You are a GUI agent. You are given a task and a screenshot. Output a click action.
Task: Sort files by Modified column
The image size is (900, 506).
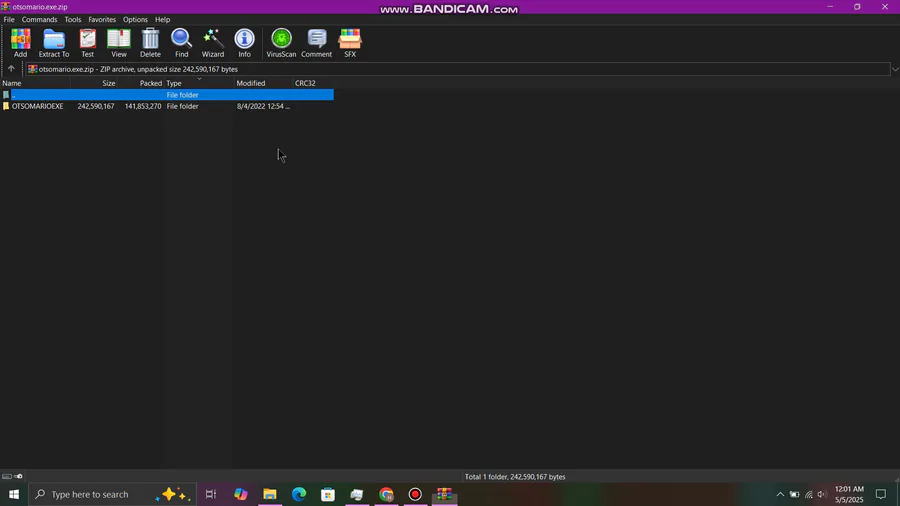pos(263,83)
